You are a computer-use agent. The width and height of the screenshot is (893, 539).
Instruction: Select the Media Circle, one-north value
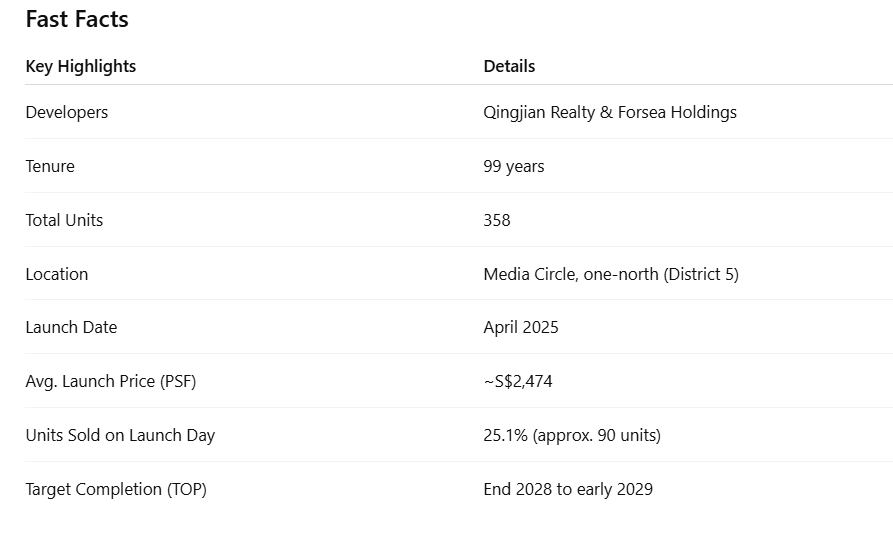click(571, 274)
